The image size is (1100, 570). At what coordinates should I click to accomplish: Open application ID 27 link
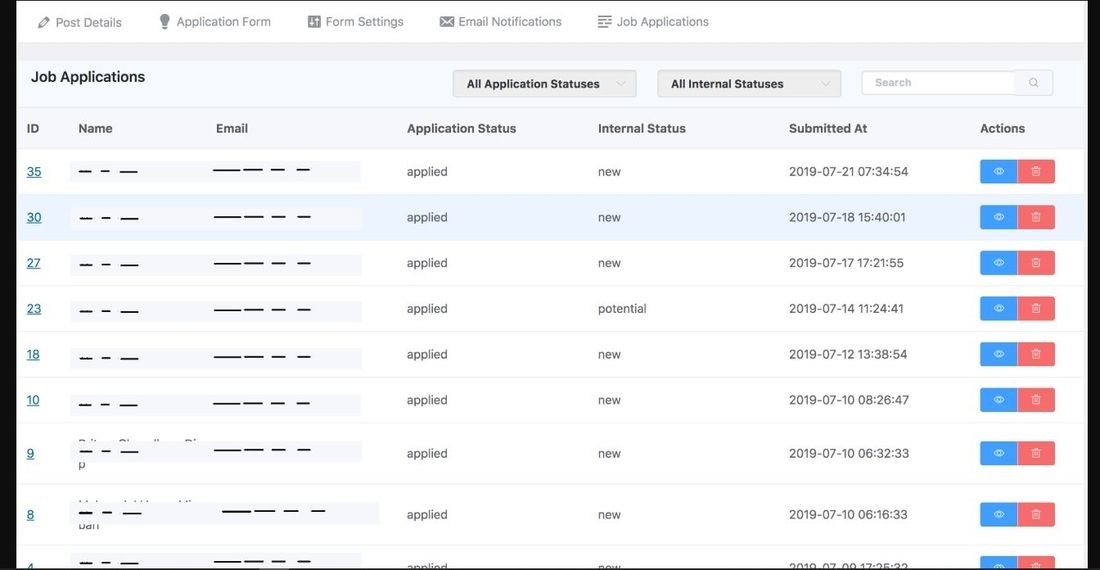click(x=34, y=263)
